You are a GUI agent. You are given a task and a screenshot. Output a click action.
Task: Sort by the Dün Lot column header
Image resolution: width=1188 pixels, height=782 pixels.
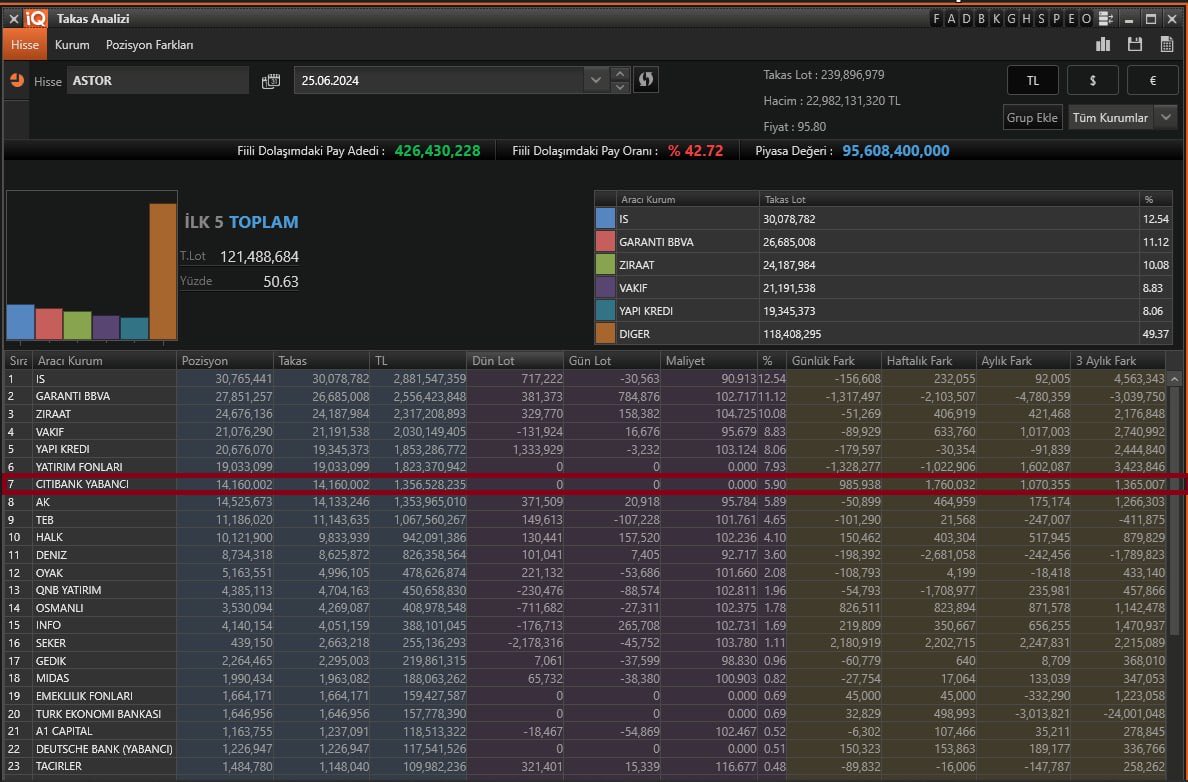coord(515,361)
